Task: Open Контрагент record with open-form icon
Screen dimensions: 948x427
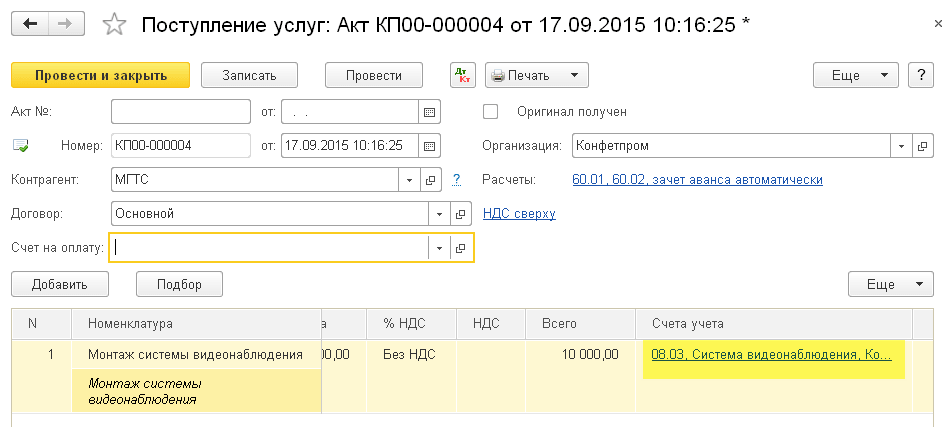Action: pyautogui.click(x=432, y=180)
